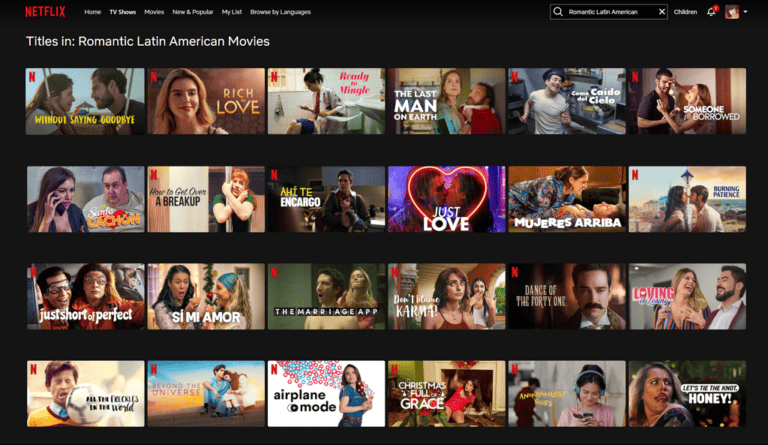
Task: Open the TV Shows section
Action: click(x=122, y=12)
